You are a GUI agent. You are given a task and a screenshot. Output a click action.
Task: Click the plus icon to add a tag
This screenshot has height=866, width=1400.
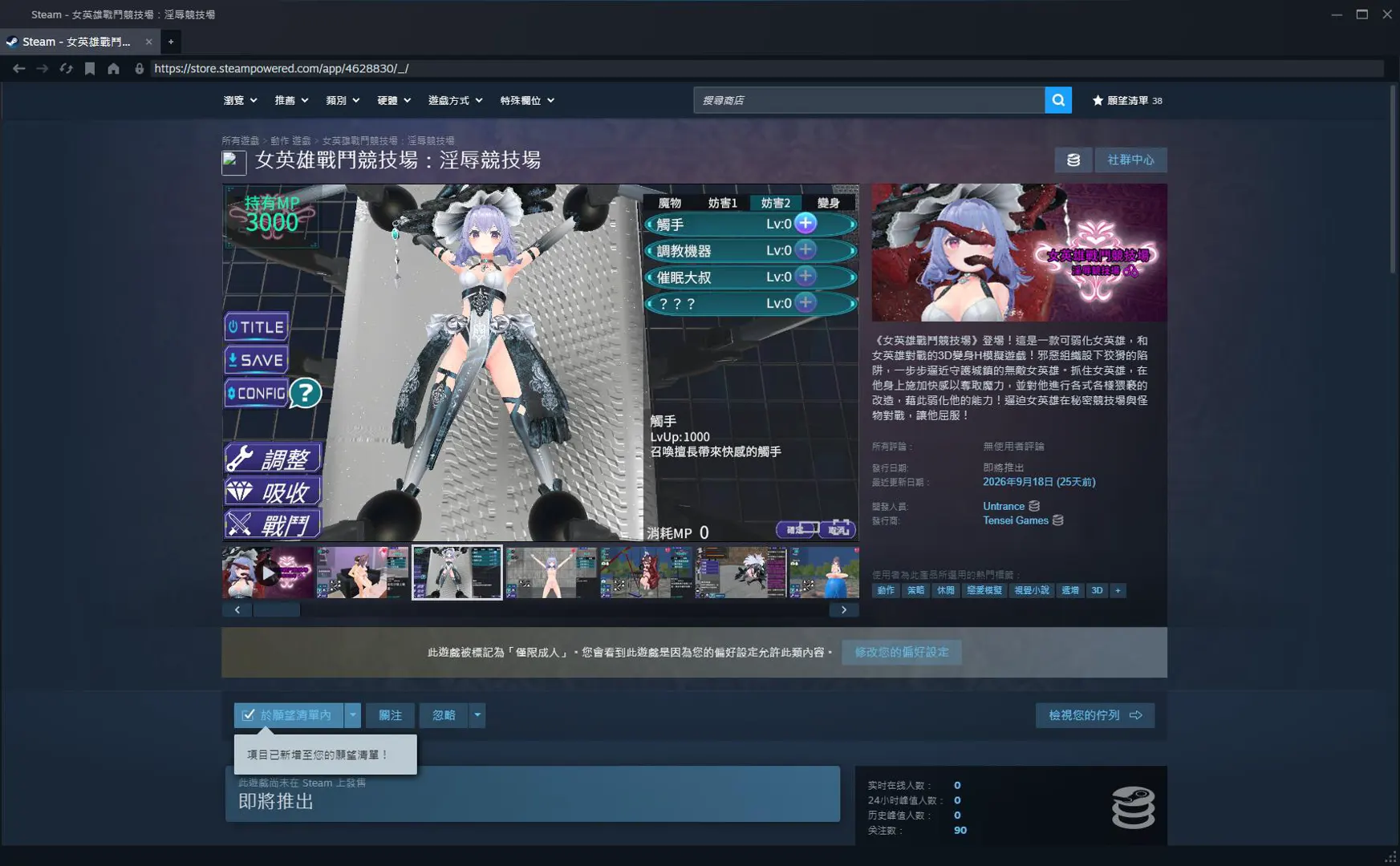point(1118,590)
